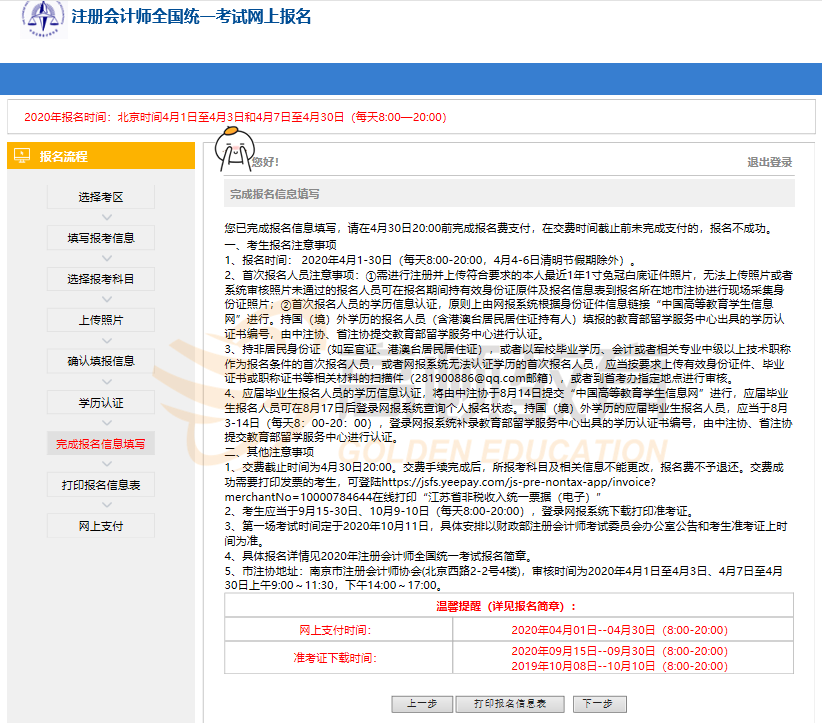This screenshot has height=723, width=822.
Task: Go to the 选择报考科目 step
Action: (x=100, y=279)
